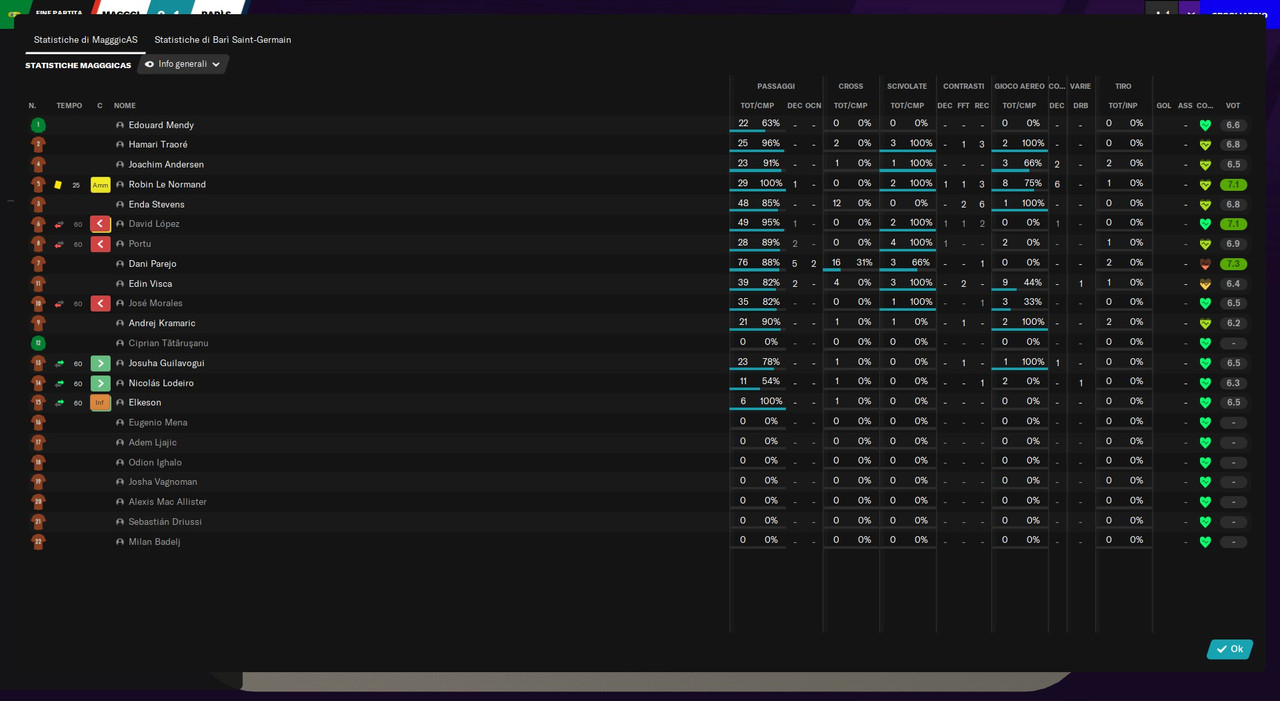Click Edouard Mendy's green number 1 shirt icon

(x=38, y=125)
